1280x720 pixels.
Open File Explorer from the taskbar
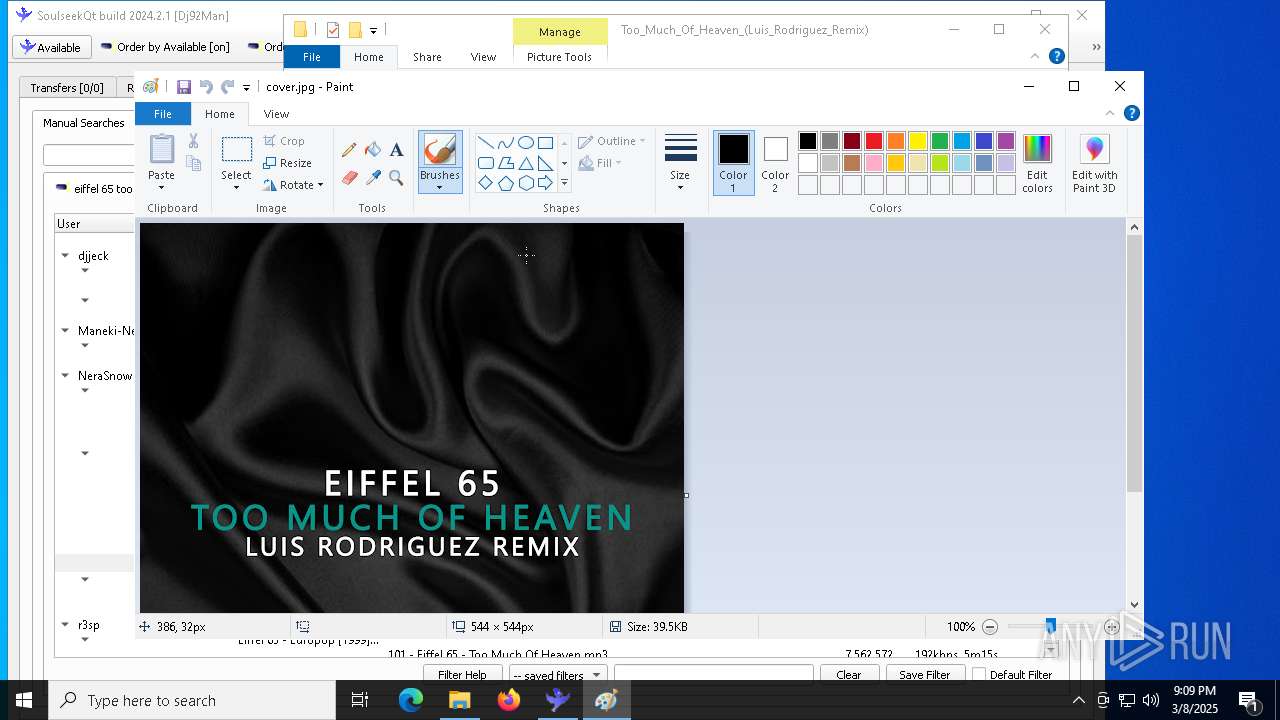(x=460, y=700)
